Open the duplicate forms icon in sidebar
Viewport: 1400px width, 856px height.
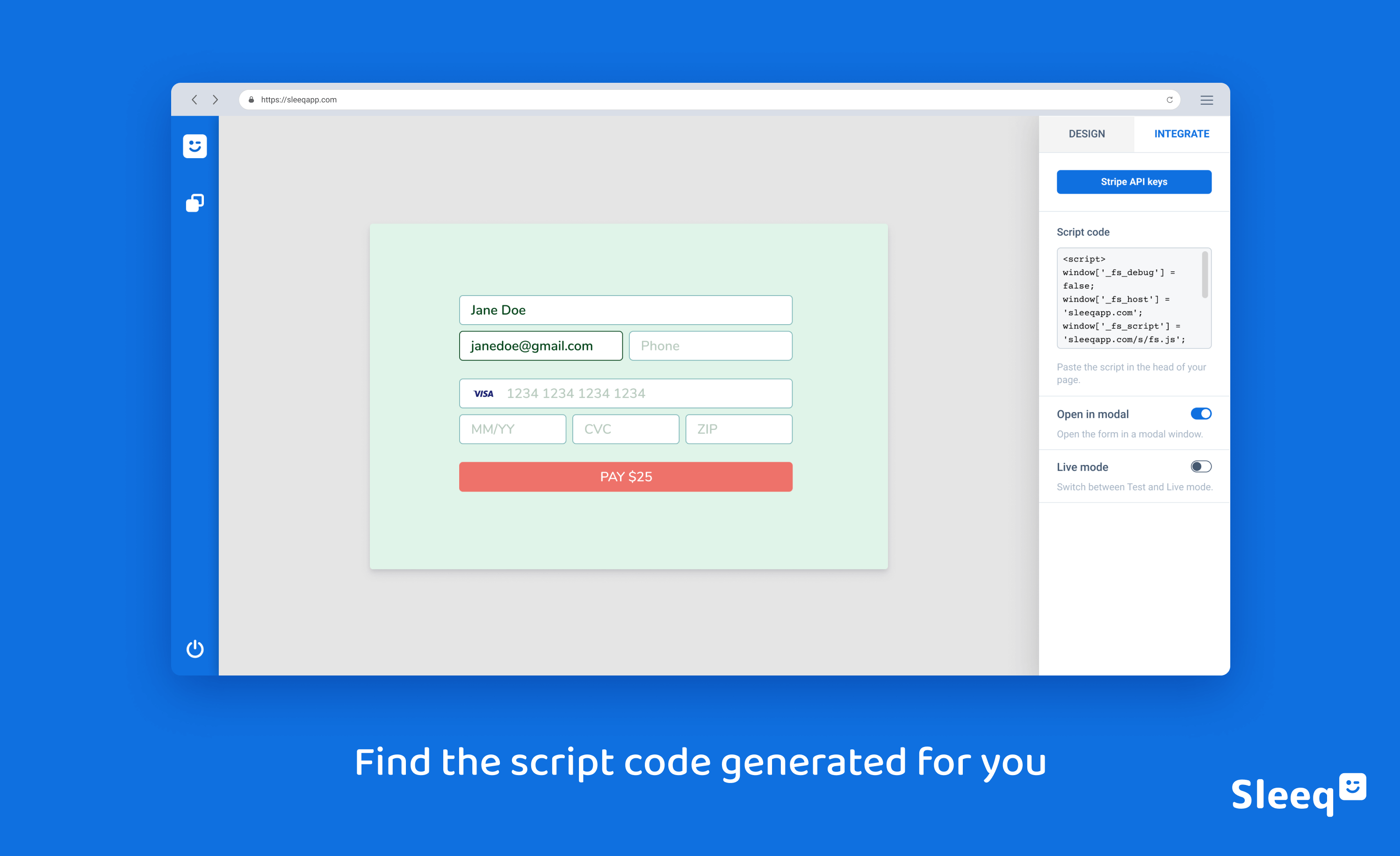pyautogui.click(x=195, y=203)
